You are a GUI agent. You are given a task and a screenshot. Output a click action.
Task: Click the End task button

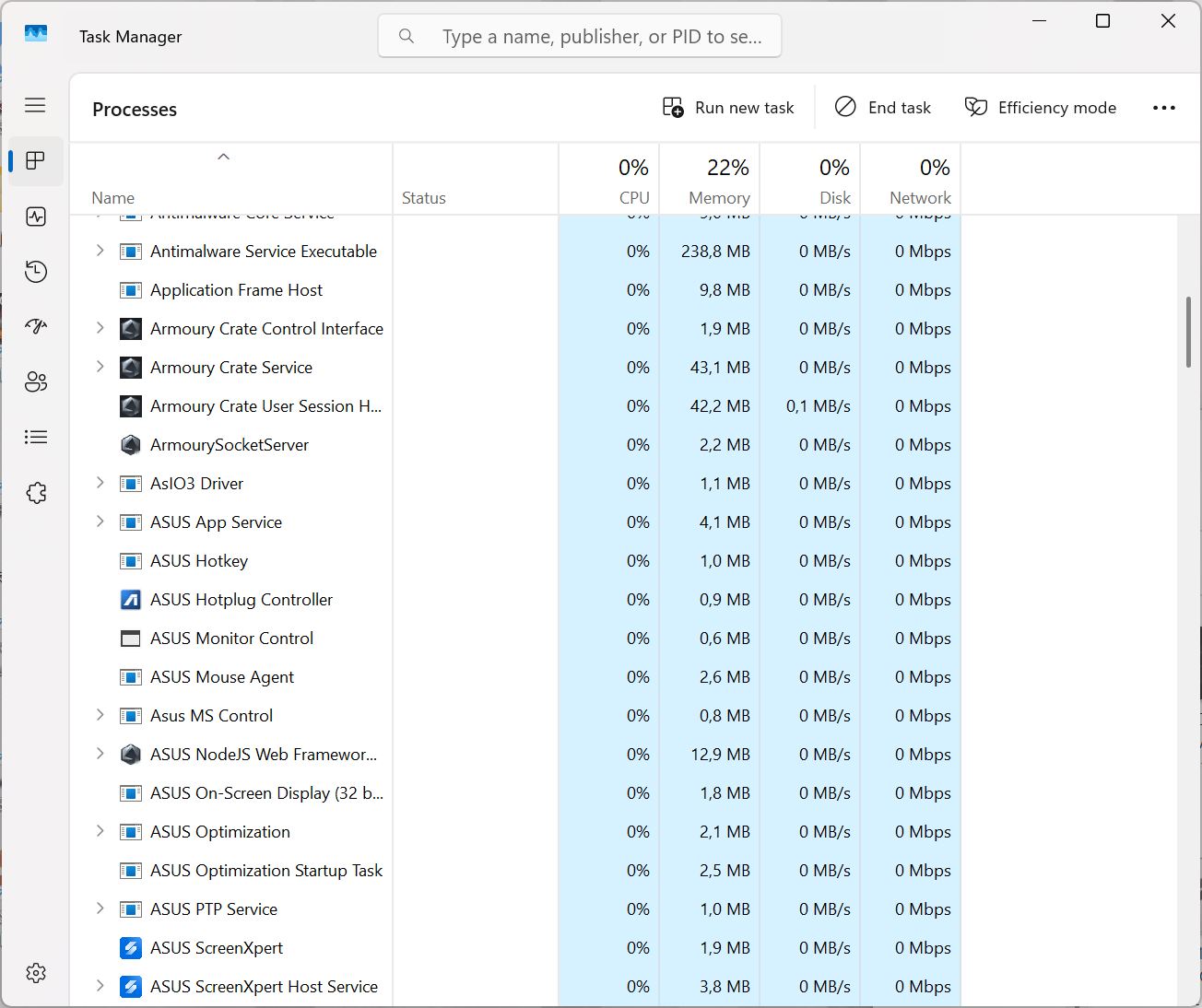[883, 108]
